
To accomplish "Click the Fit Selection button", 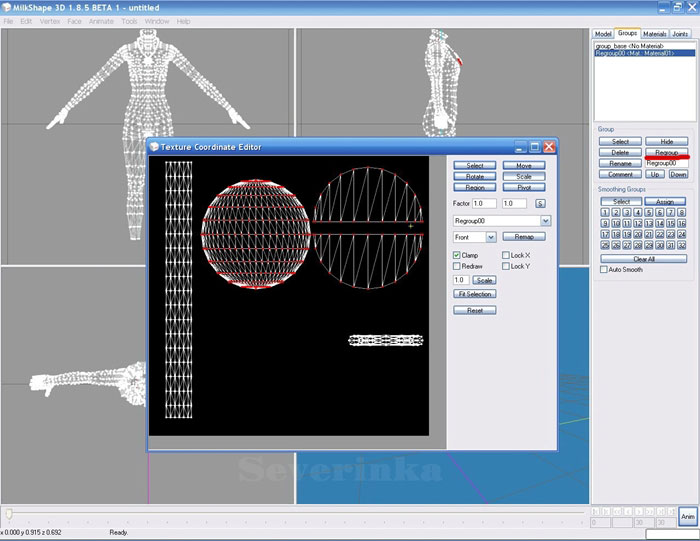I will 474,294.
